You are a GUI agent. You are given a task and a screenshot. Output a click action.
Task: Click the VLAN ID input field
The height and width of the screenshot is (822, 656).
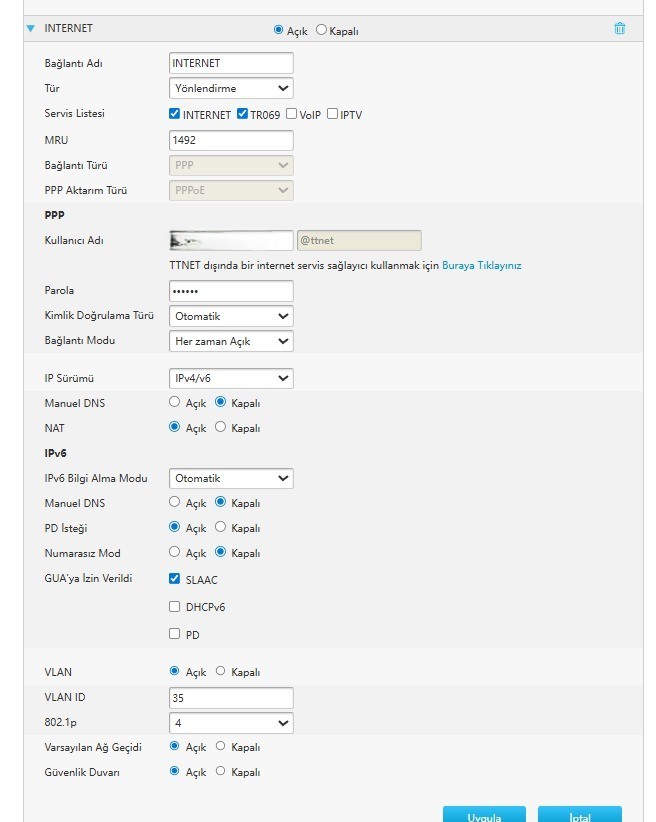pos(231,697)
